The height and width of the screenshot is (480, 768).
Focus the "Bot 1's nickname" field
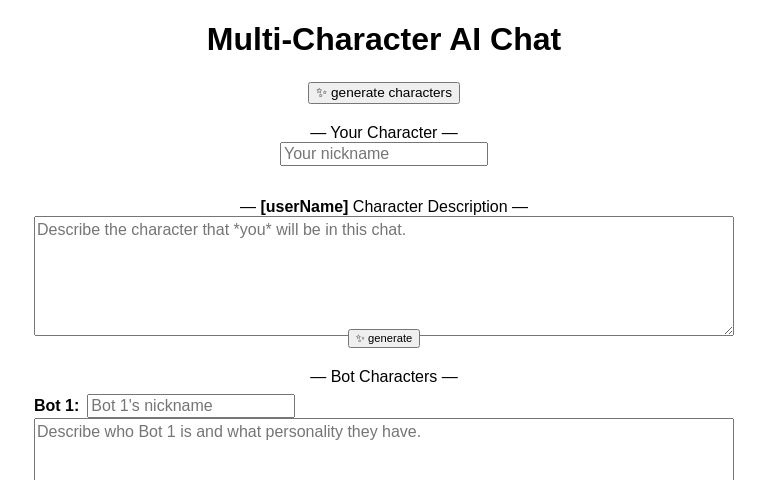click(x=191, y=406)
